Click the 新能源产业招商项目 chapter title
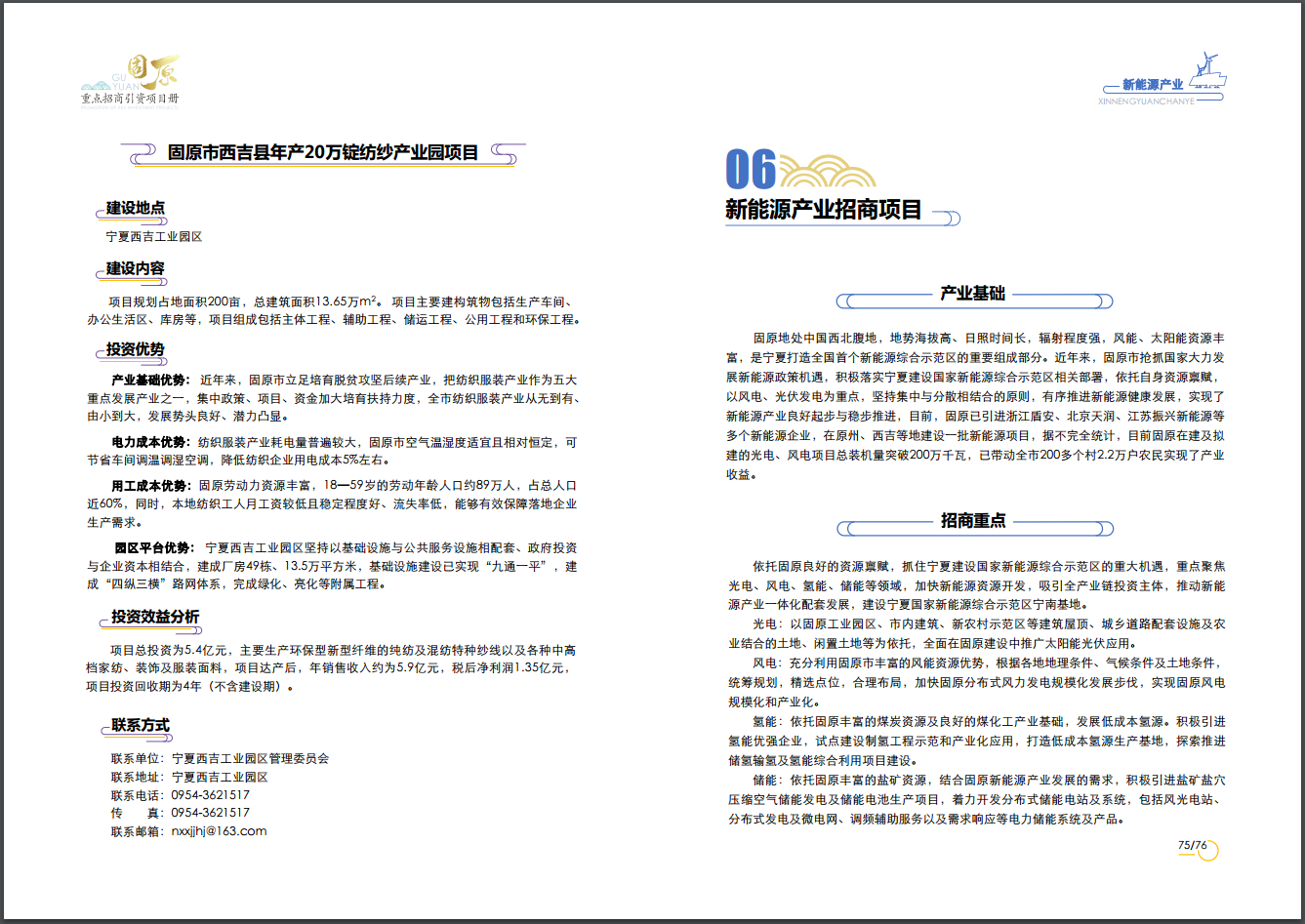Screen dimensions: 1305x924 coord(823,210)
